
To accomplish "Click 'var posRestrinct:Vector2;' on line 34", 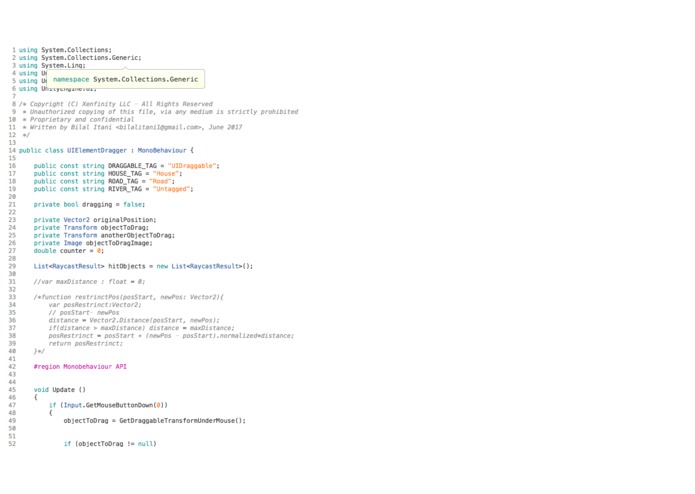I will [95, 305].
